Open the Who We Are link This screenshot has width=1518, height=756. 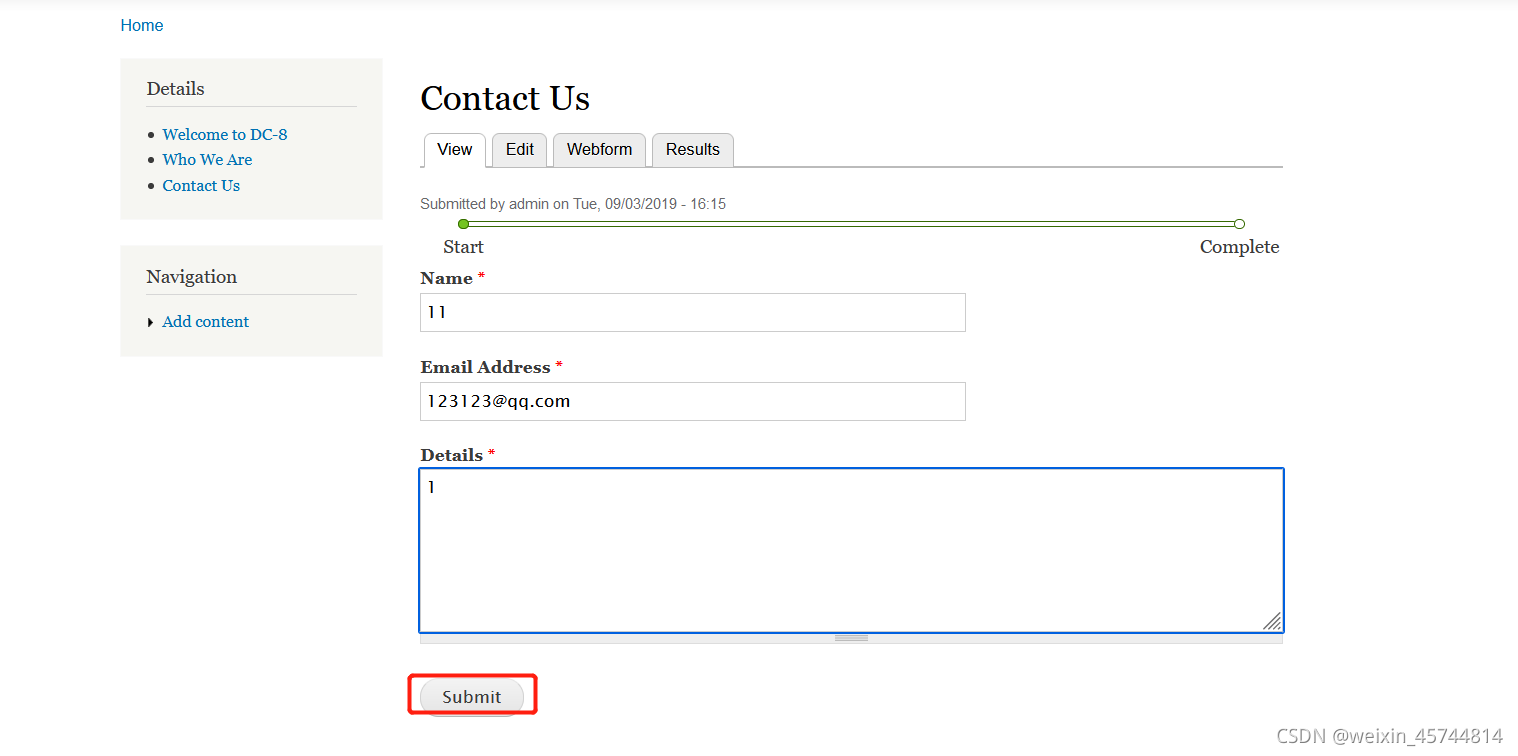(207, 160)
